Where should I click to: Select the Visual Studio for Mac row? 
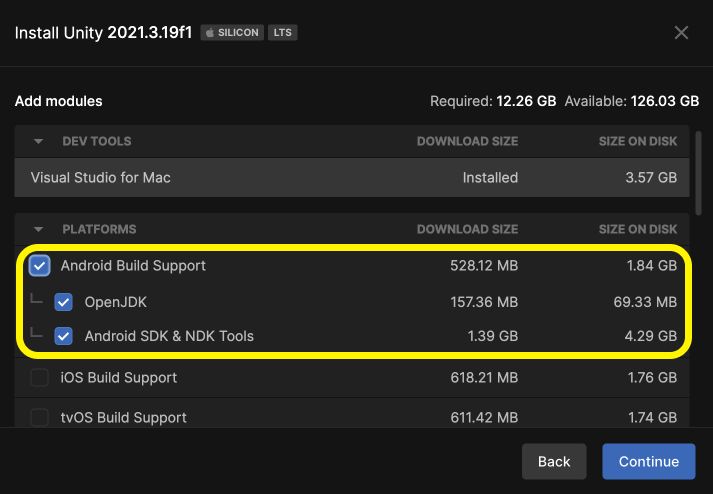352,177
